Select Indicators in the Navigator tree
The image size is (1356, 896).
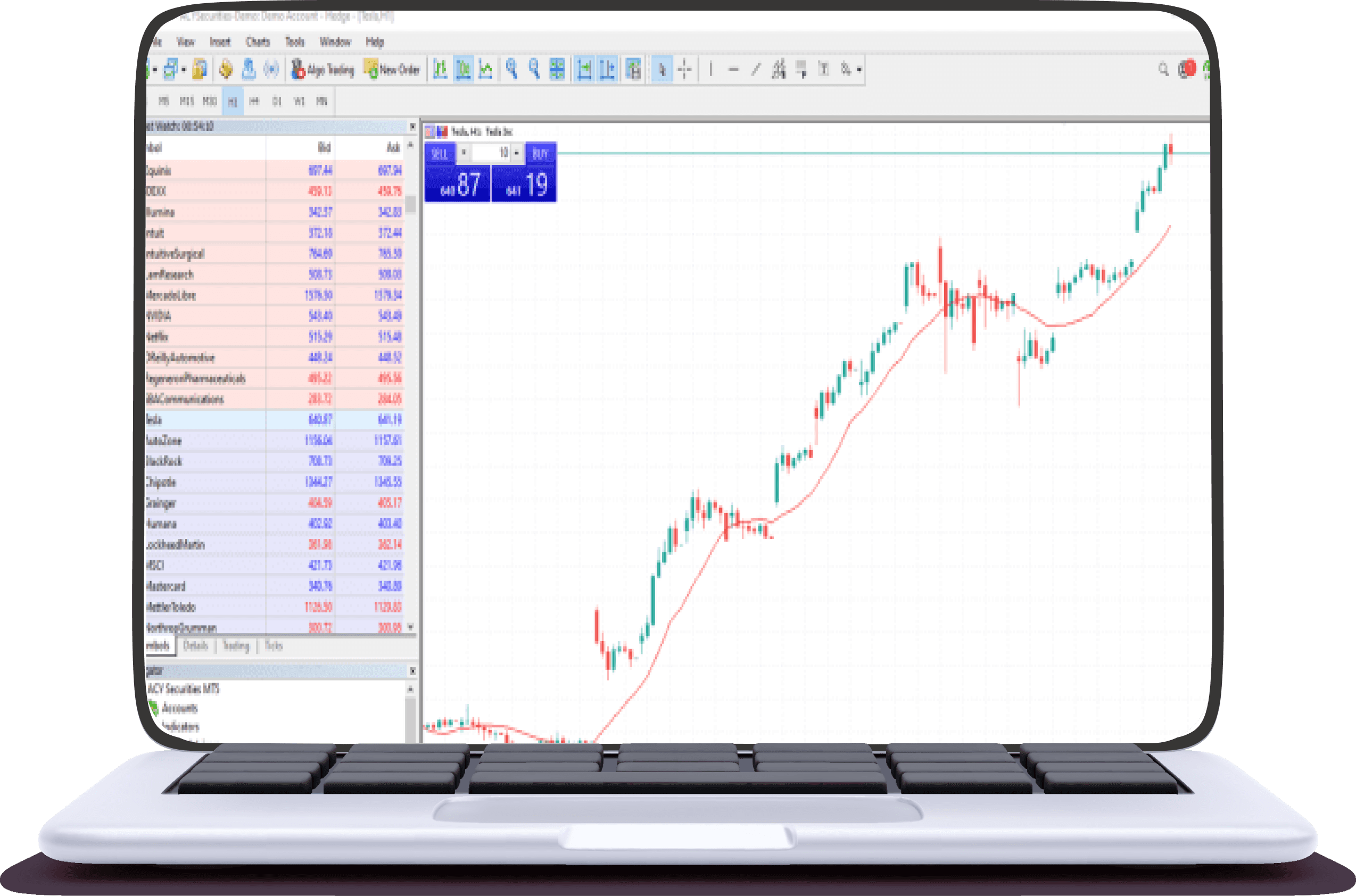(x=180, y=727)
